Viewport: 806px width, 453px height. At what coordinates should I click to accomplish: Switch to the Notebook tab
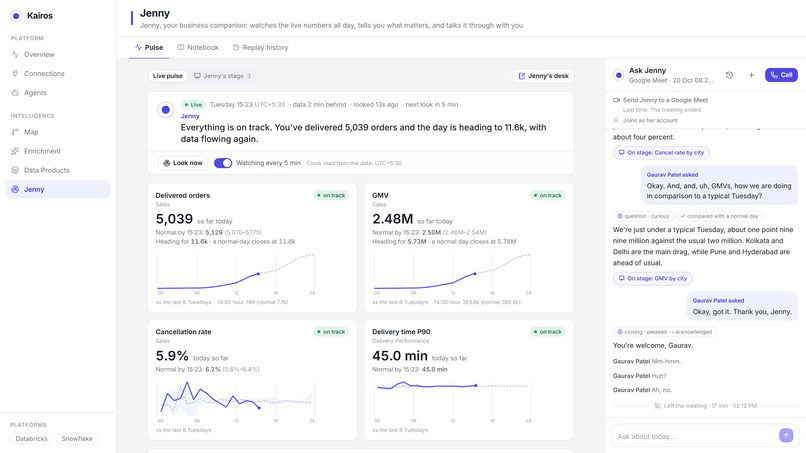[198, 47]
